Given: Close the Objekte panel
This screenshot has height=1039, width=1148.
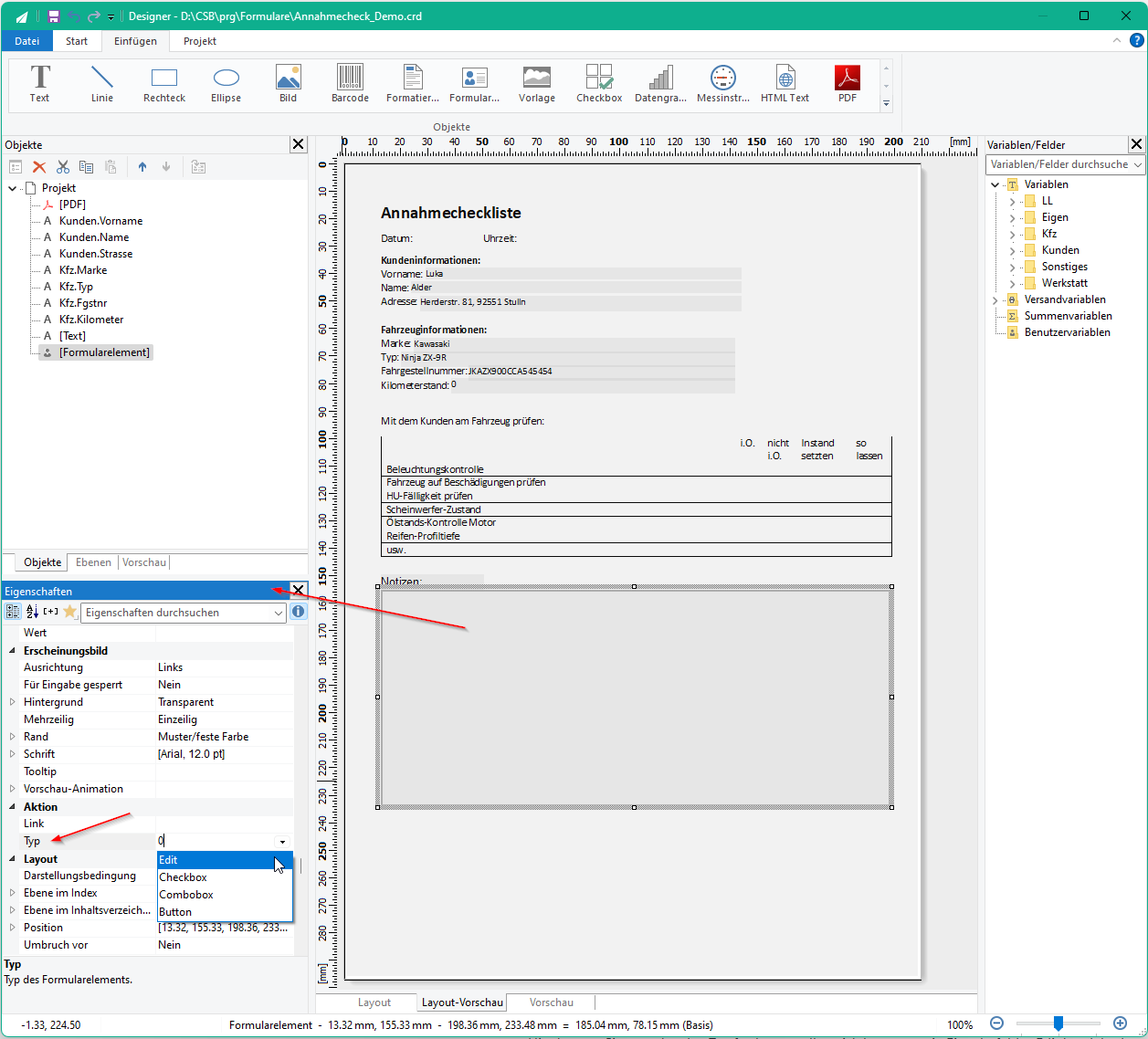Looking at the screenshot, I should 299,144.
